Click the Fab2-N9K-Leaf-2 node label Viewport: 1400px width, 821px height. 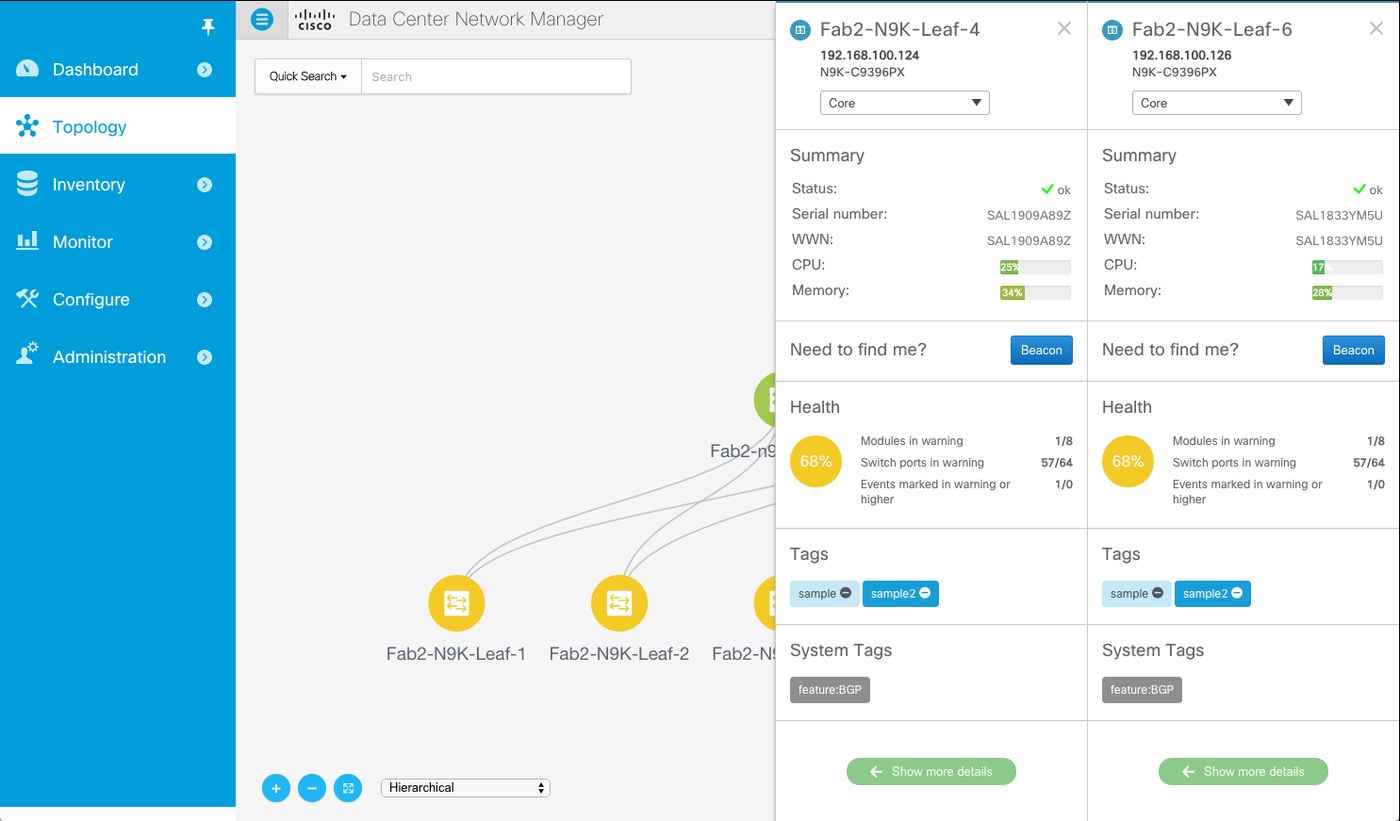coord(619,654)
